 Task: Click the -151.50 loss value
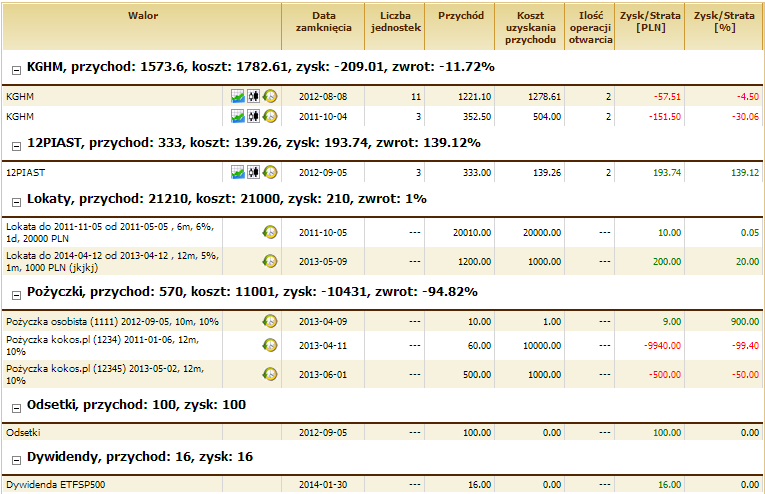tap(664, 117)
